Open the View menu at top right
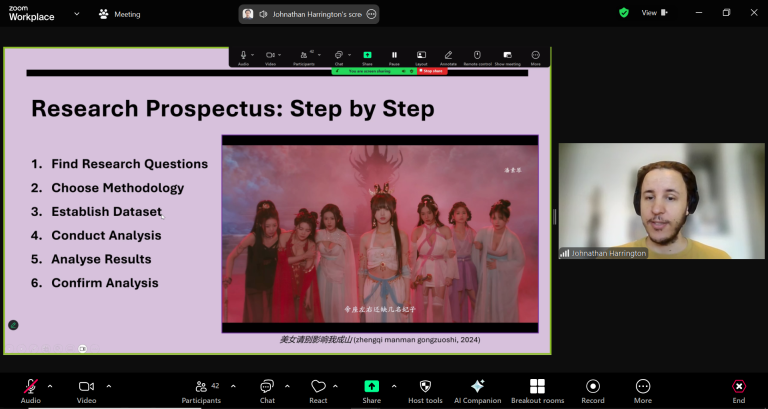The height and width of the screenshot is (409, 768). 655,13
